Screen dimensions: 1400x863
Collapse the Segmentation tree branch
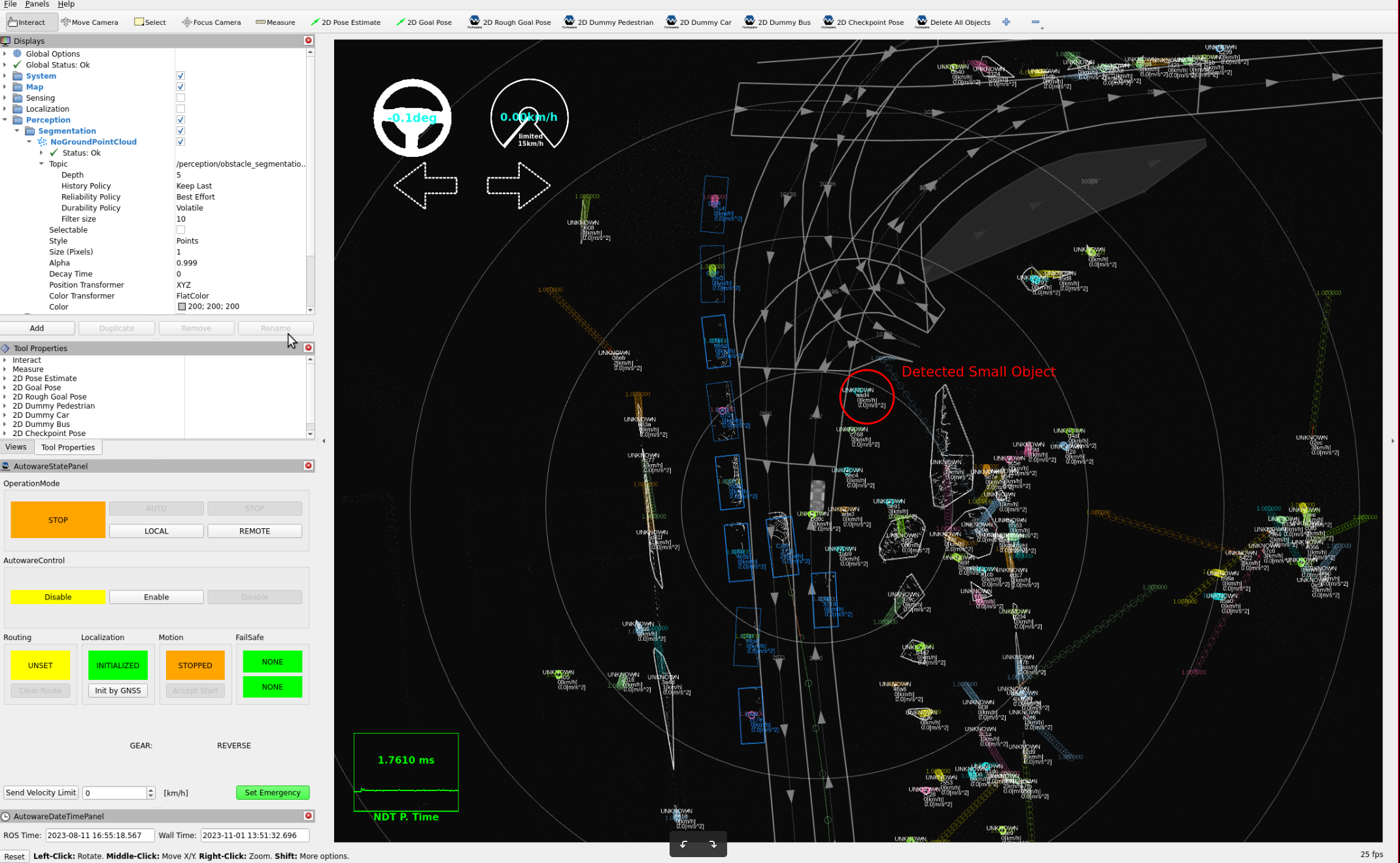point(18,131)
